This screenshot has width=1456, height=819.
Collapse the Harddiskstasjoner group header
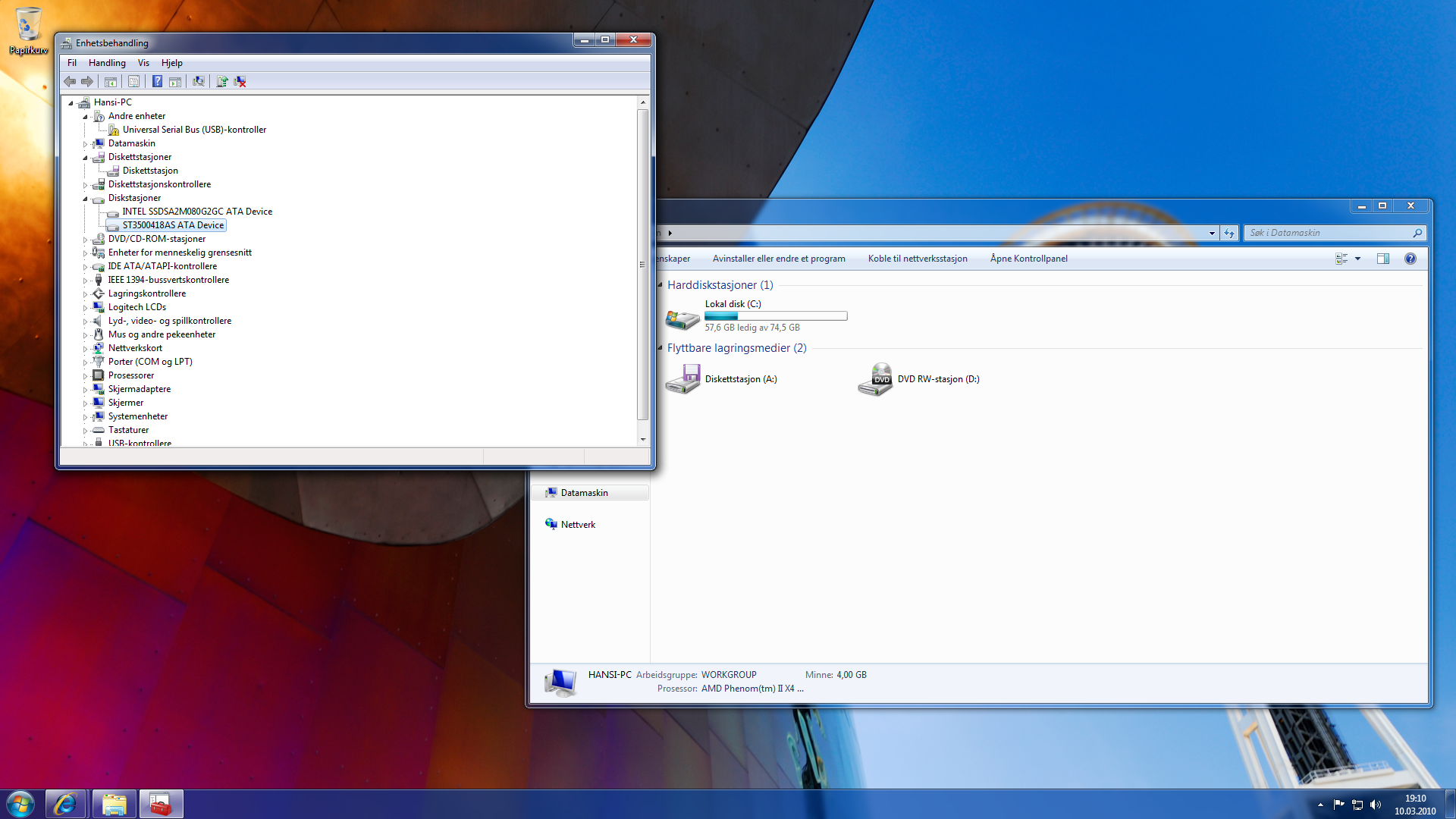(660, 285)
